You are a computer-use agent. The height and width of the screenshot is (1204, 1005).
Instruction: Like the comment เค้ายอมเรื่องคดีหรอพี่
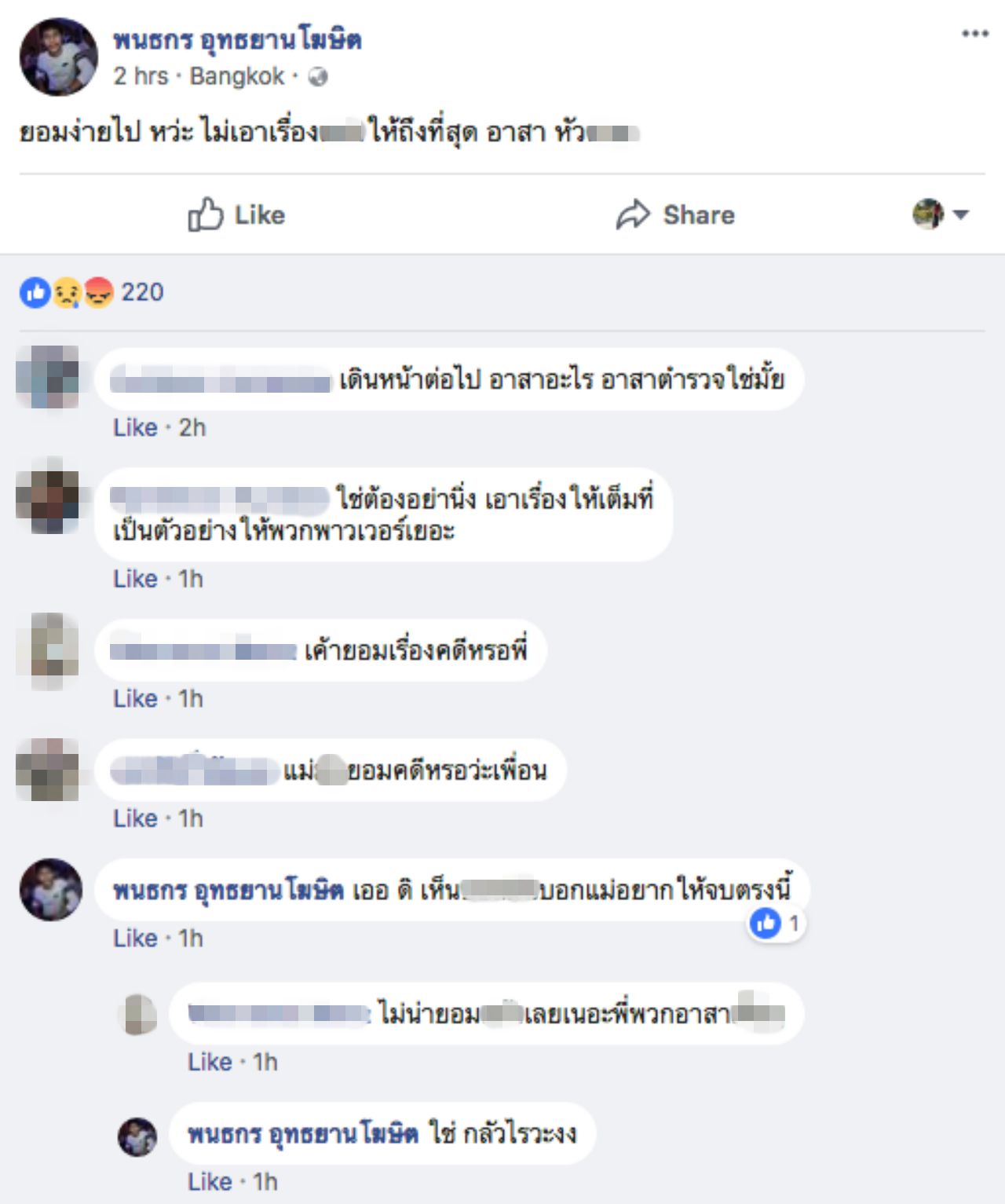[x=135, y=699]
